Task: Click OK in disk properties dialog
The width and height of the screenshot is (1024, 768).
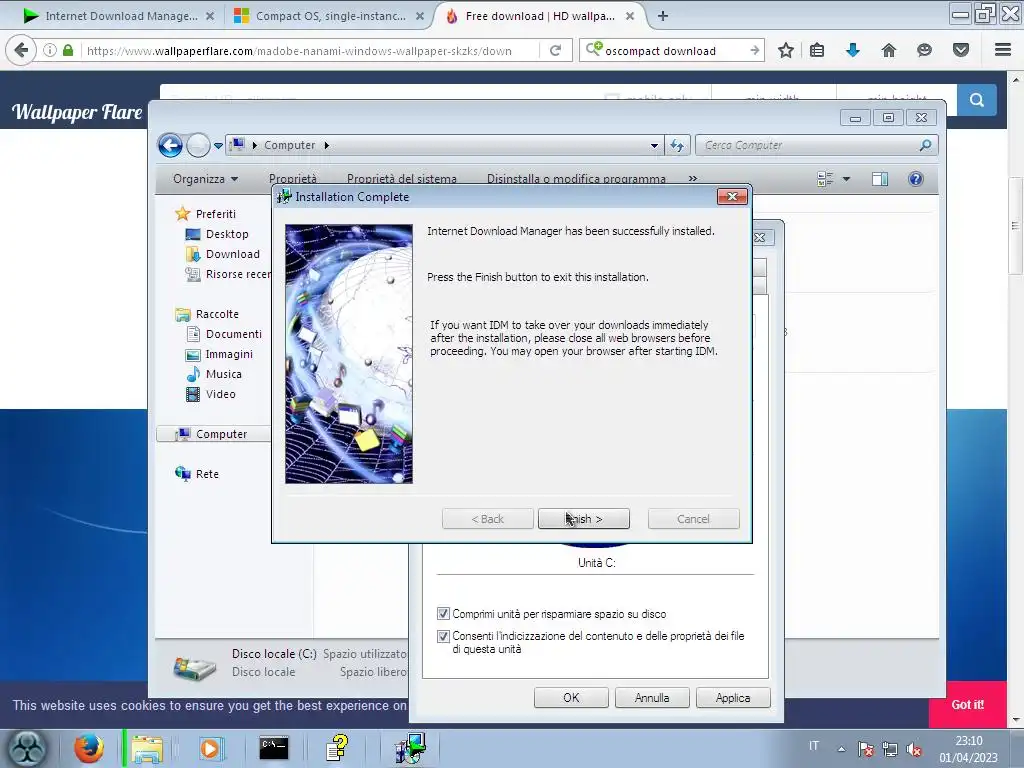Action: pos(571,697)
